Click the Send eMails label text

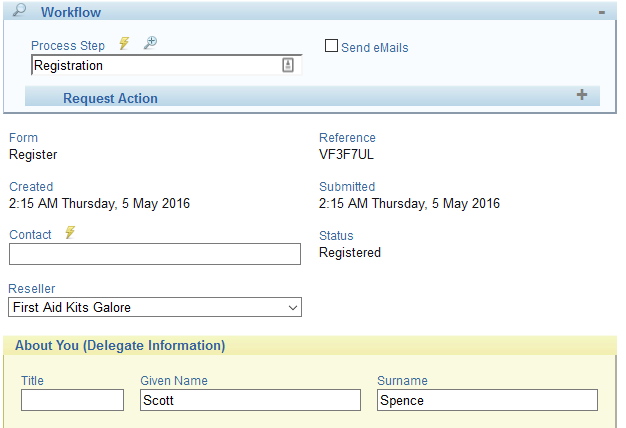(374, 47)
